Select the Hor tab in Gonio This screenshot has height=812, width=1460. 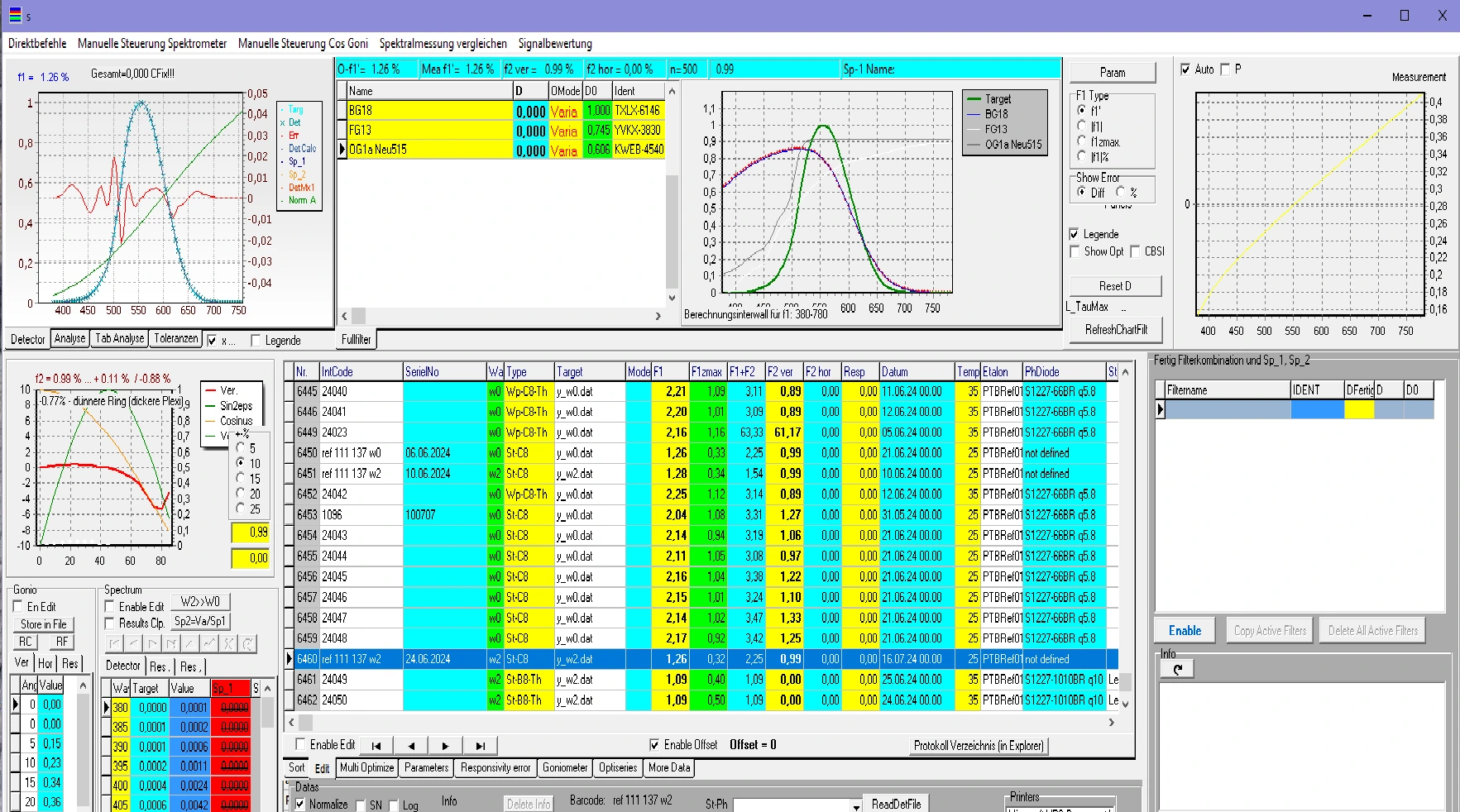[45, 663]
